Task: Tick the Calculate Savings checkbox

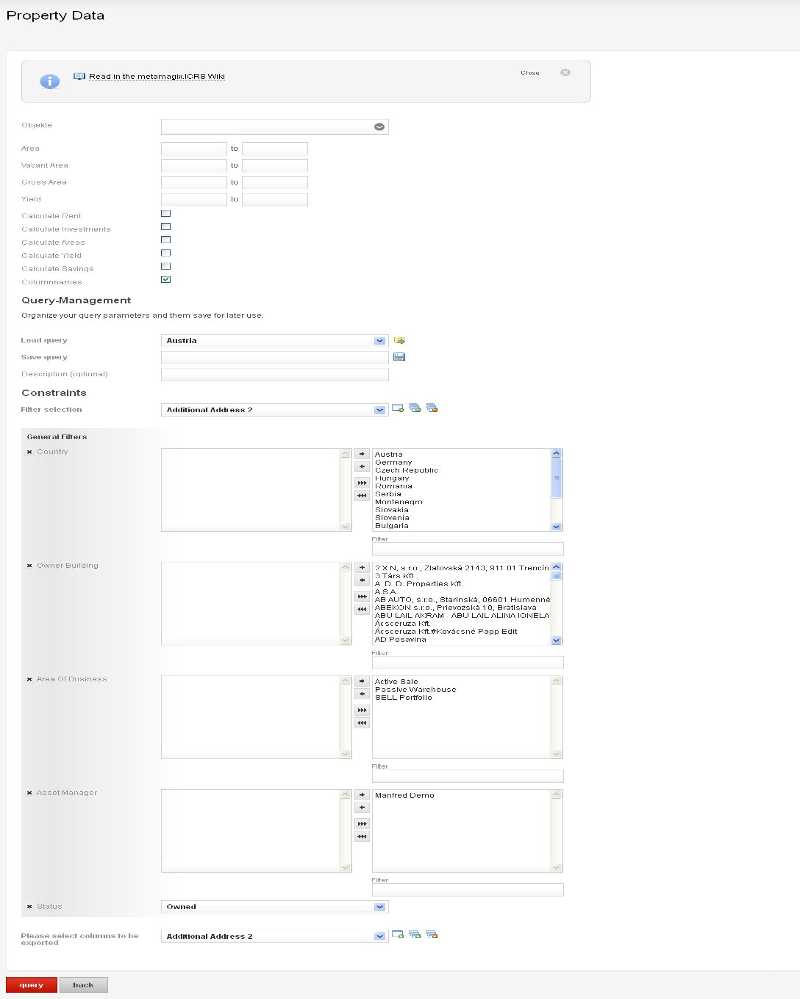Action: (166, 266)
